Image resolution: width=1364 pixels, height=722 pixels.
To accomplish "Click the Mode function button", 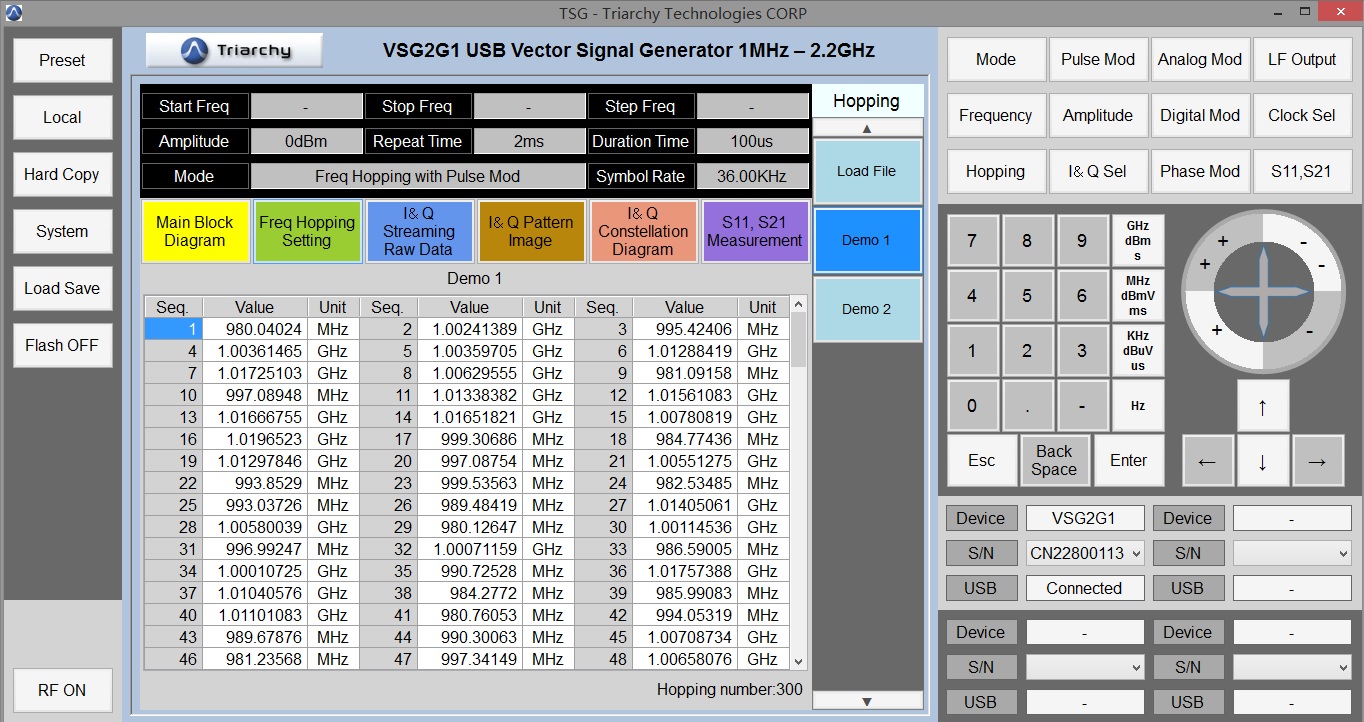I will pyautogui.click(x=996, y=59).
